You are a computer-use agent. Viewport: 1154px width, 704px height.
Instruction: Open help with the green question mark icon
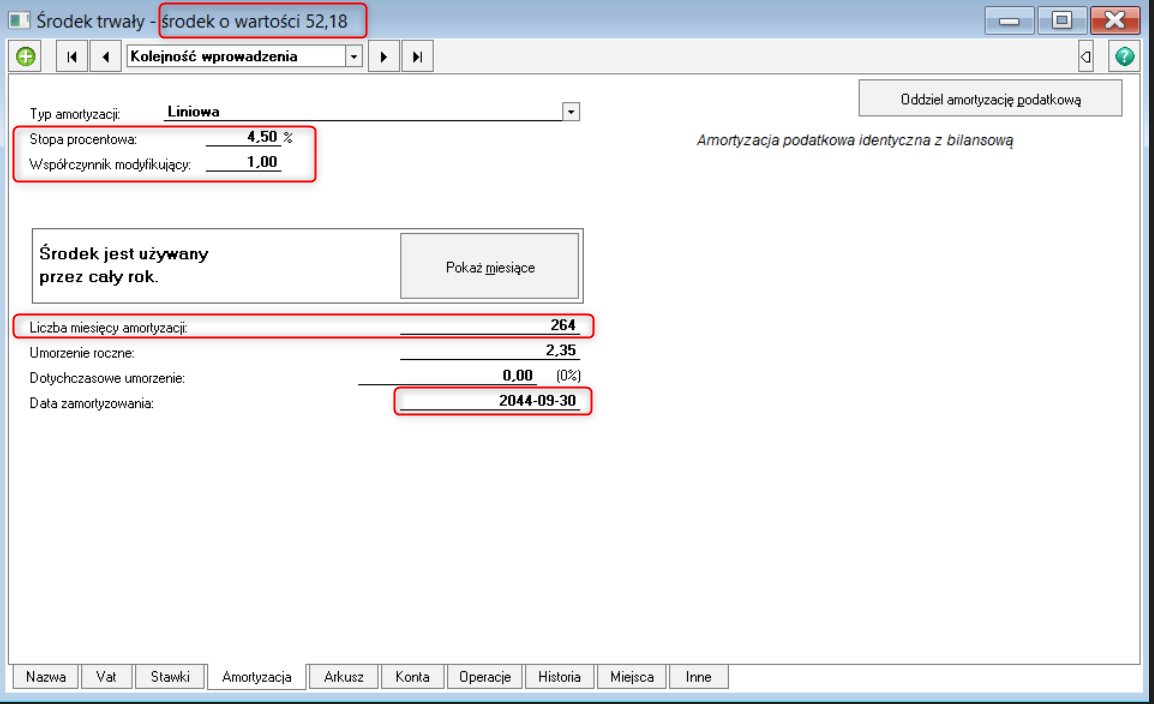click(x=1124, y=57)
